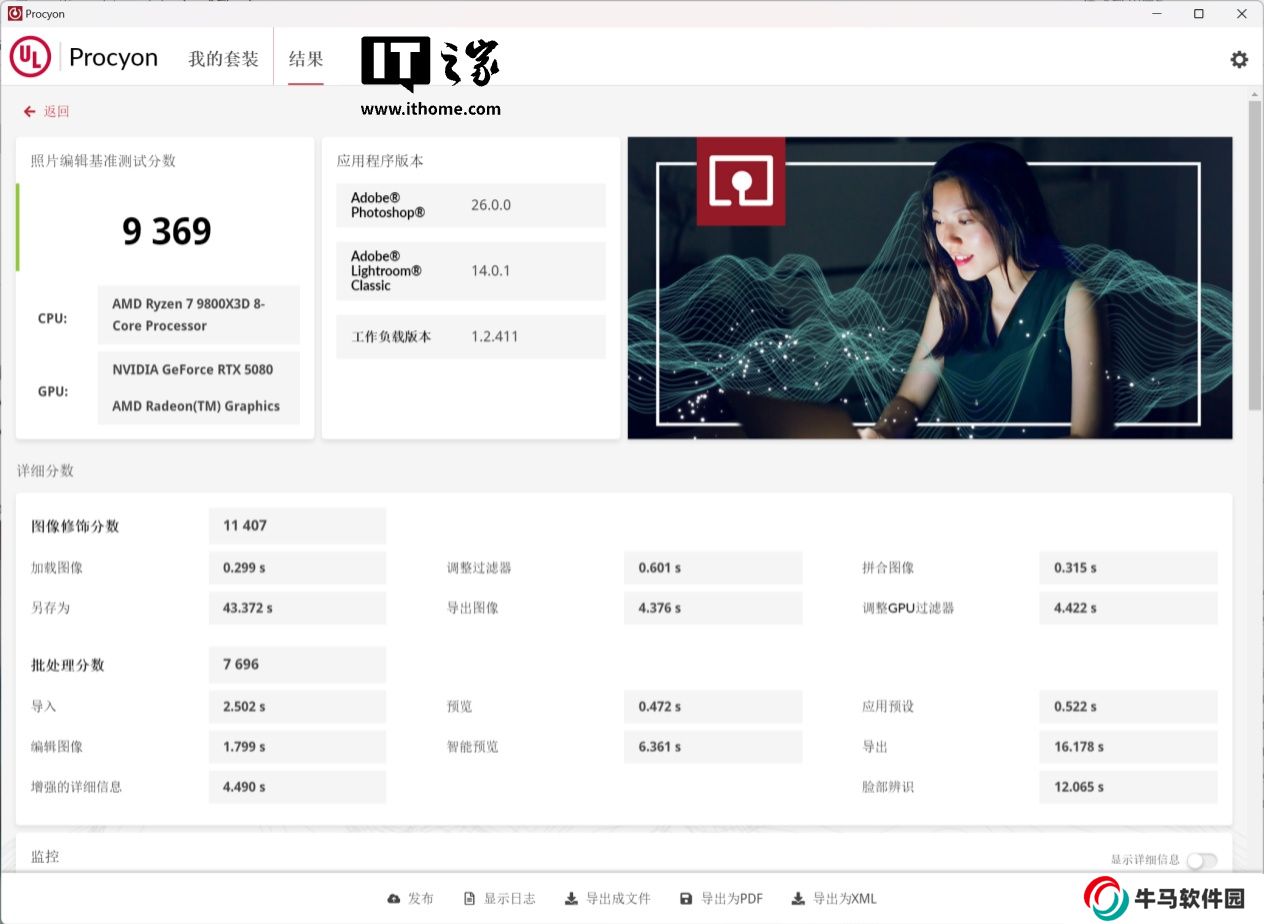Export results with 导出为PDF
This screenshot has height=924, width=1264.
click(721, 898)
